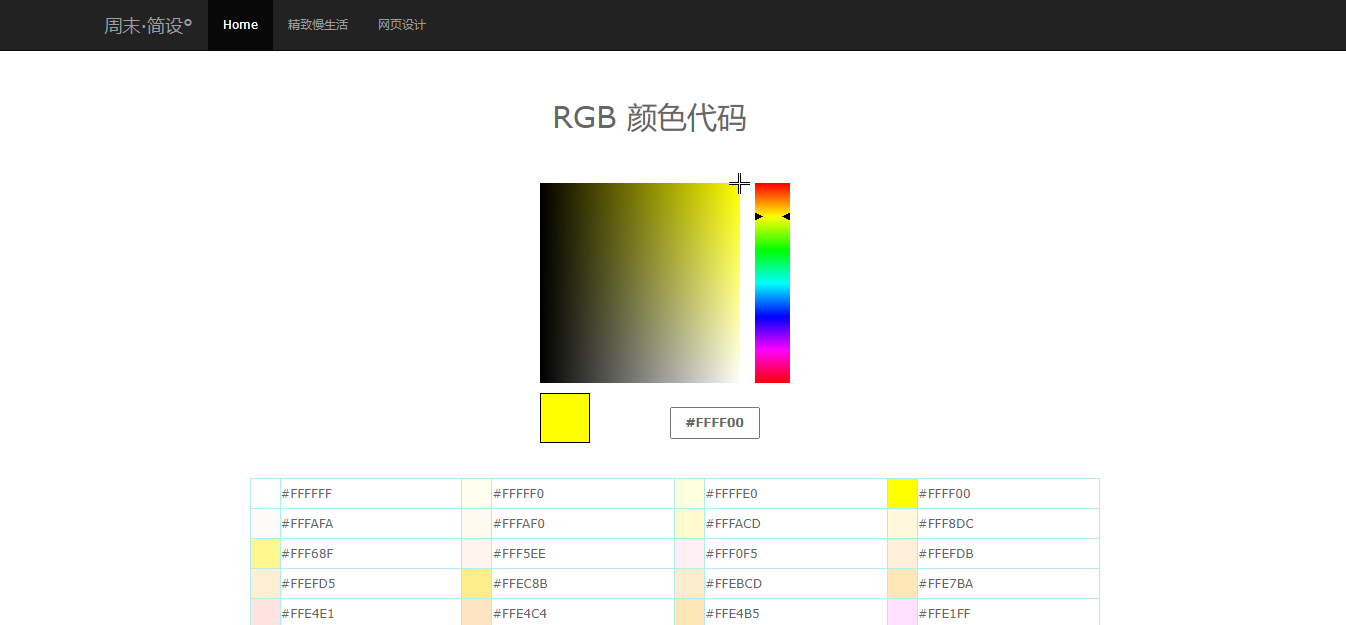
Task: Select the #FFF68F color swatch
Action: pos(266,554)
